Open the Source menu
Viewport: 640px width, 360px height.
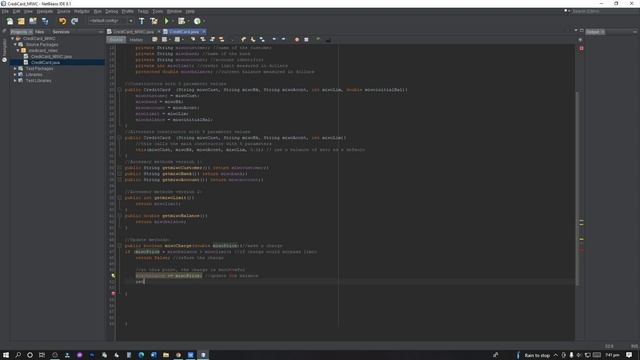pyautogui.click(x=63, y=11)
